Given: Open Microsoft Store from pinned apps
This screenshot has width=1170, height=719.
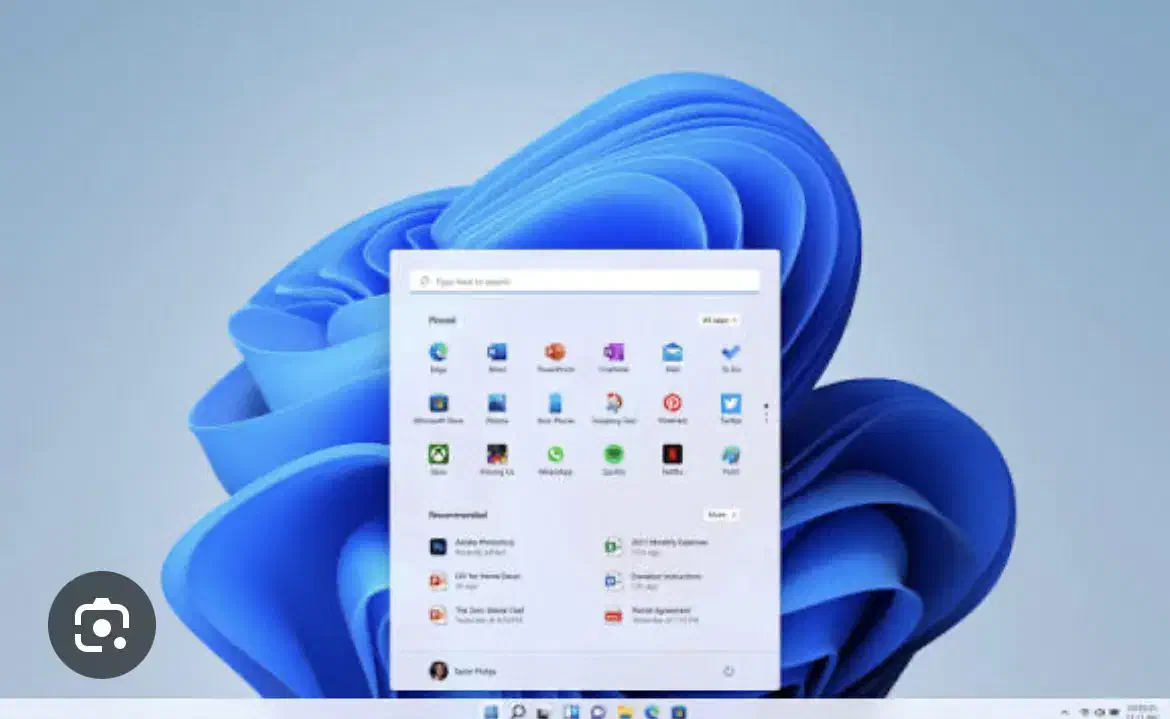Looking at the screenshot, I should point(438,409).
